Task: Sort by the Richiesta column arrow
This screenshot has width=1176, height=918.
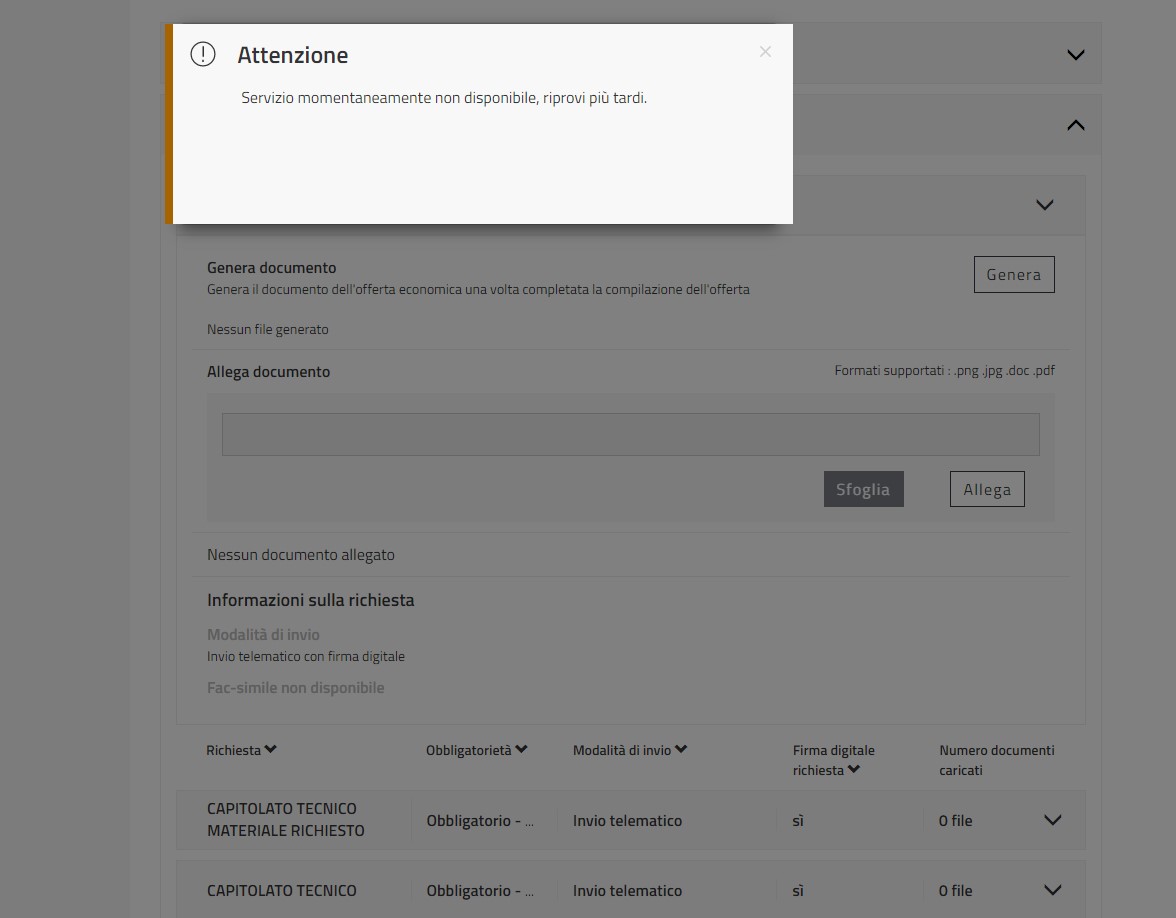Action: (271, 750)
